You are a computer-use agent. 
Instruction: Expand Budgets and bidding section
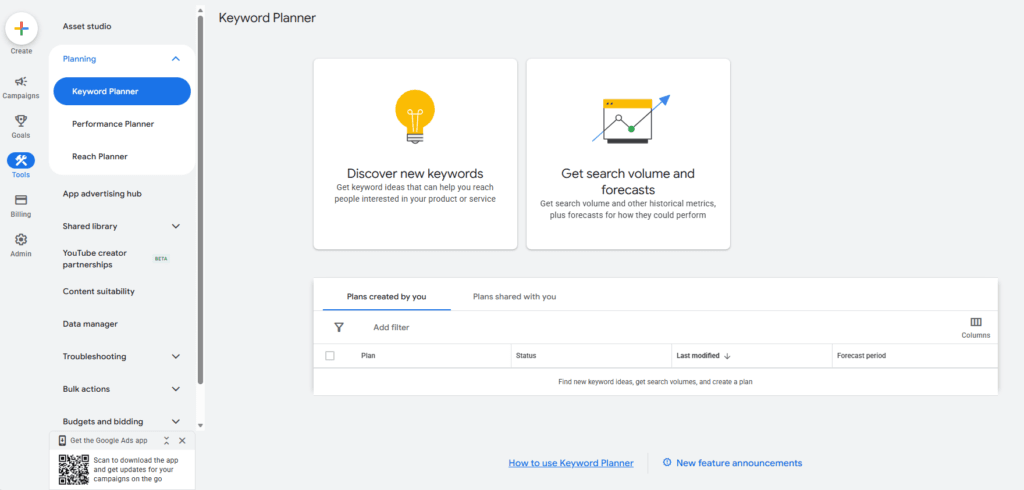(175, 421)
